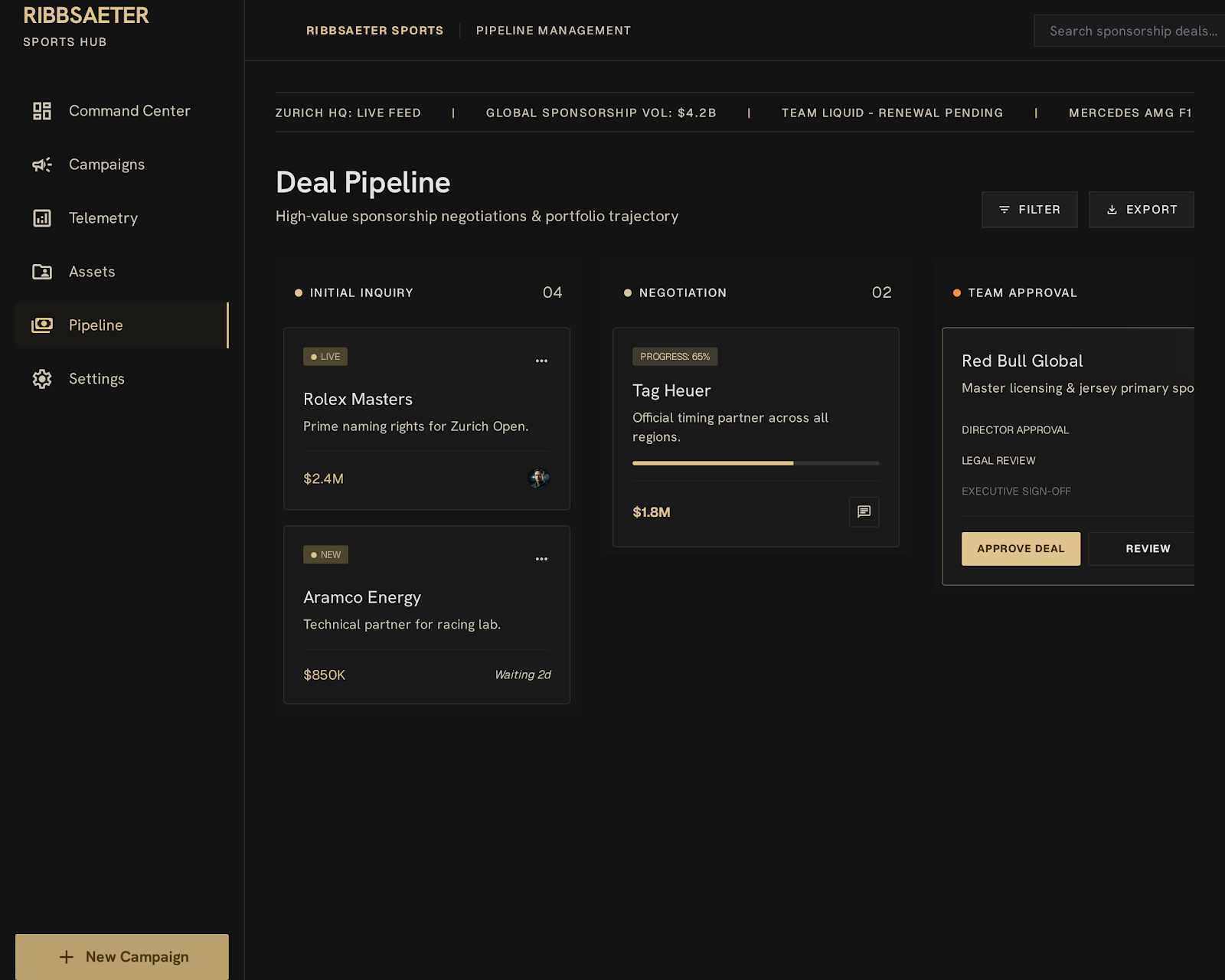This screenshot has height=980, width=1225.
Task: Click the Zurich HQ: Live Feed ticker item
Action: coord(348,113)
